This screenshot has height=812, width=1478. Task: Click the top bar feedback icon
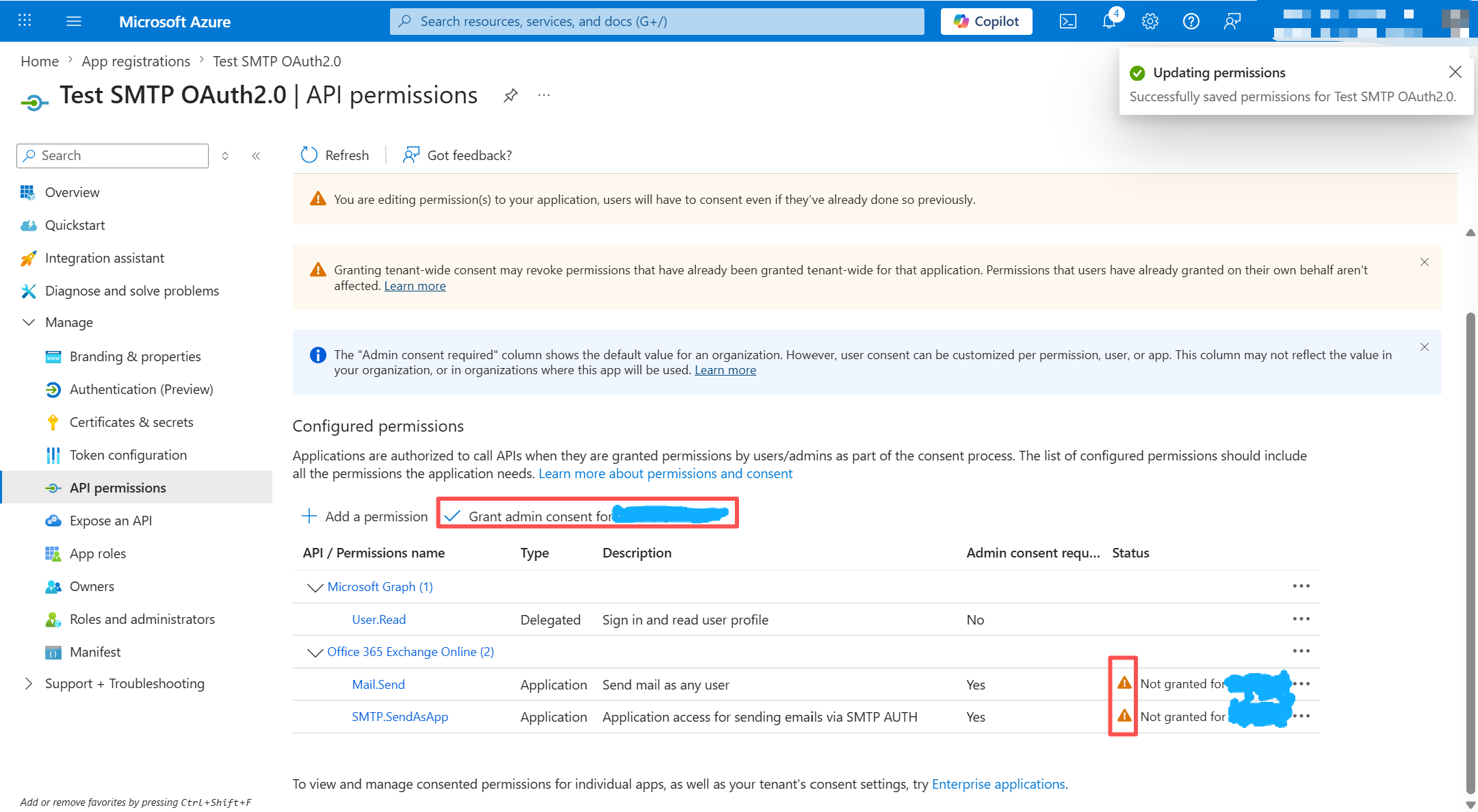click(1232, 21)
